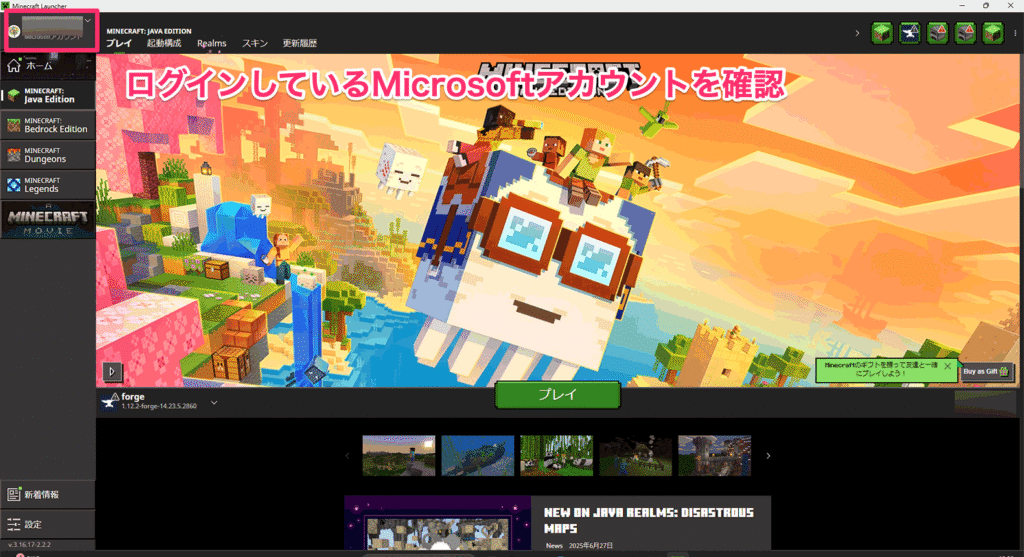Go to previous screenshots with left arrow

click(347, 456)
